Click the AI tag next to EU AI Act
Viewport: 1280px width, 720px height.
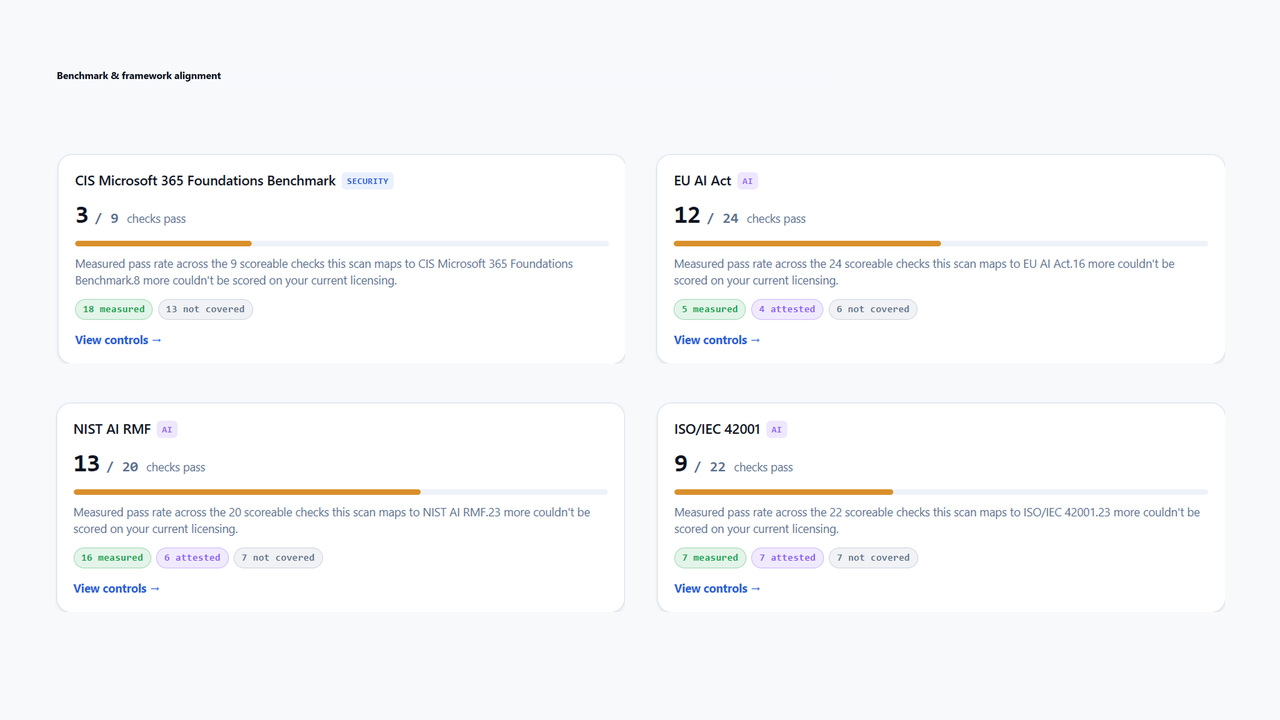click(x=747, y=181)
